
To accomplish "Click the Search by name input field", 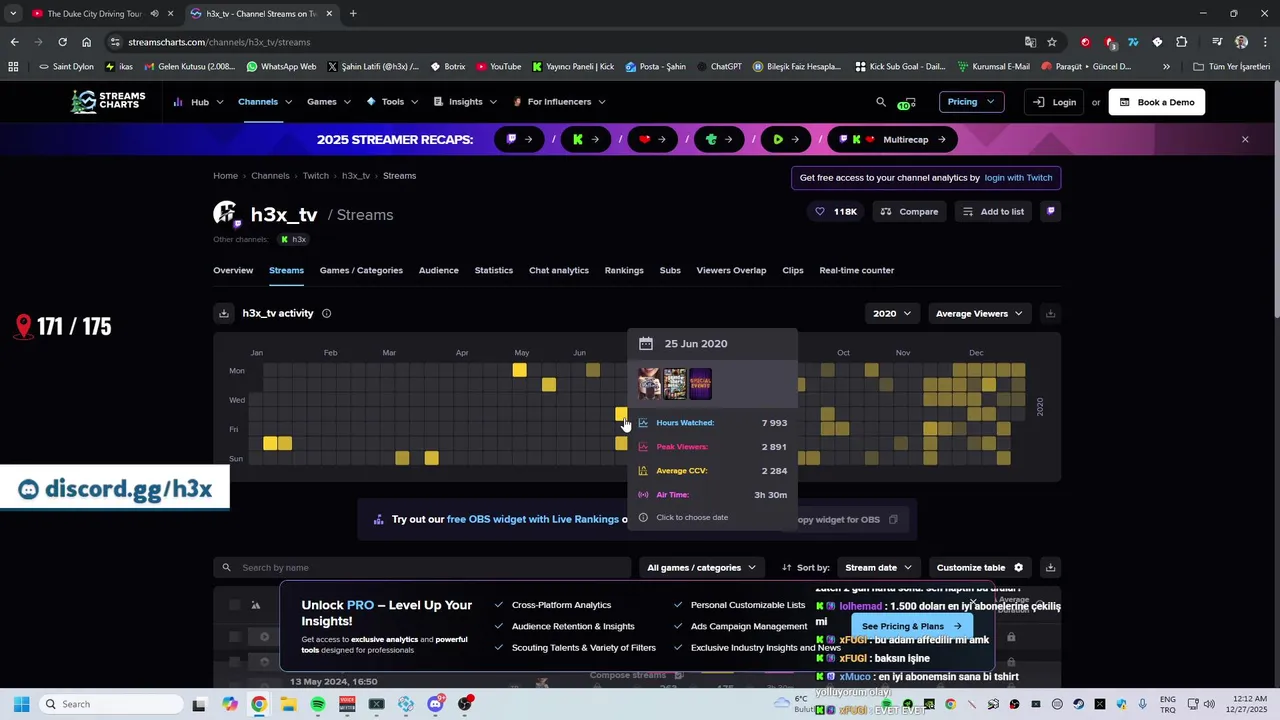I will click(423, 567).
